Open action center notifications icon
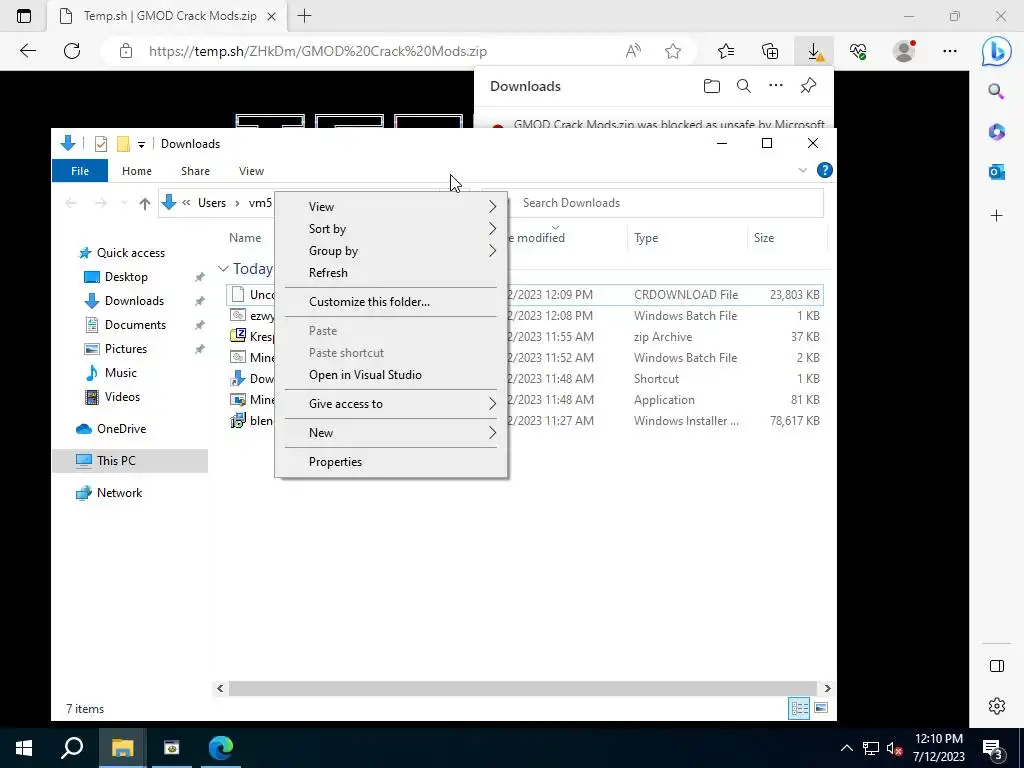This screenshot has width=1024, height=768. tap(993, 748)
